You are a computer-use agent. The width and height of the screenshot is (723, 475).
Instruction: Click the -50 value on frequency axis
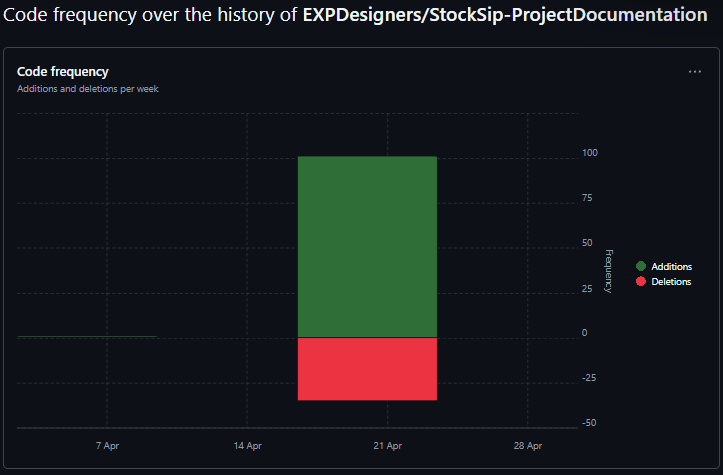click(589, 422)
